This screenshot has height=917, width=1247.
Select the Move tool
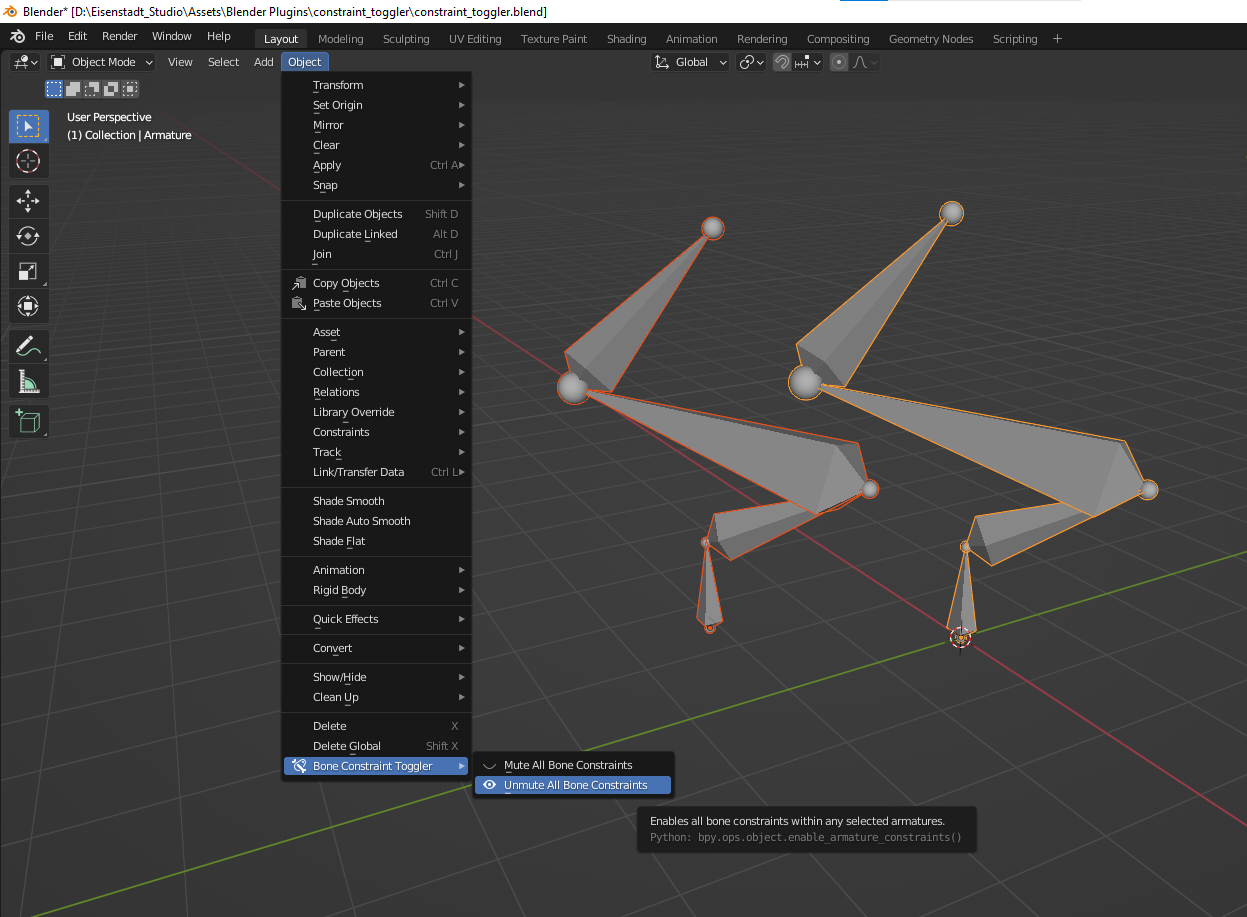28,201
